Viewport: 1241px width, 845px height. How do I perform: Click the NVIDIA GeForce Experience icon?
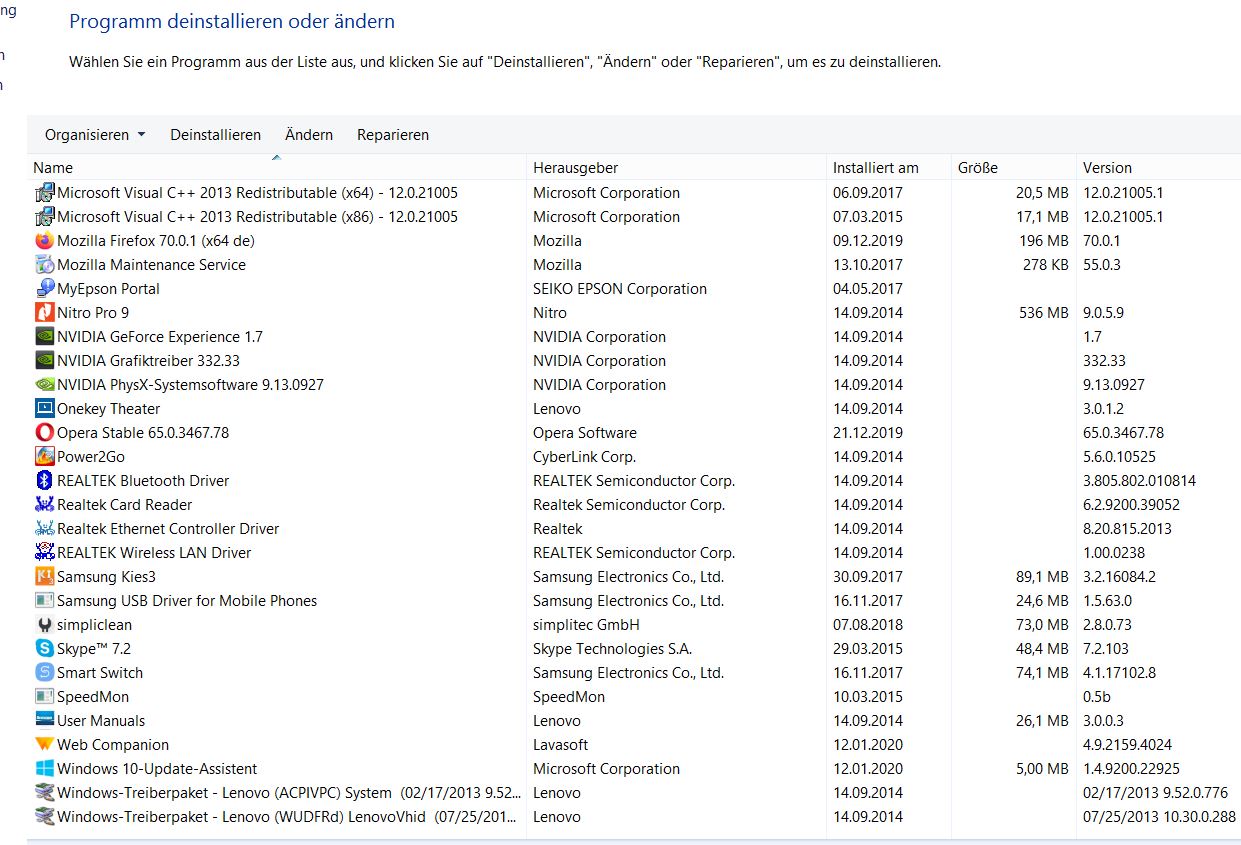point(44,336)
